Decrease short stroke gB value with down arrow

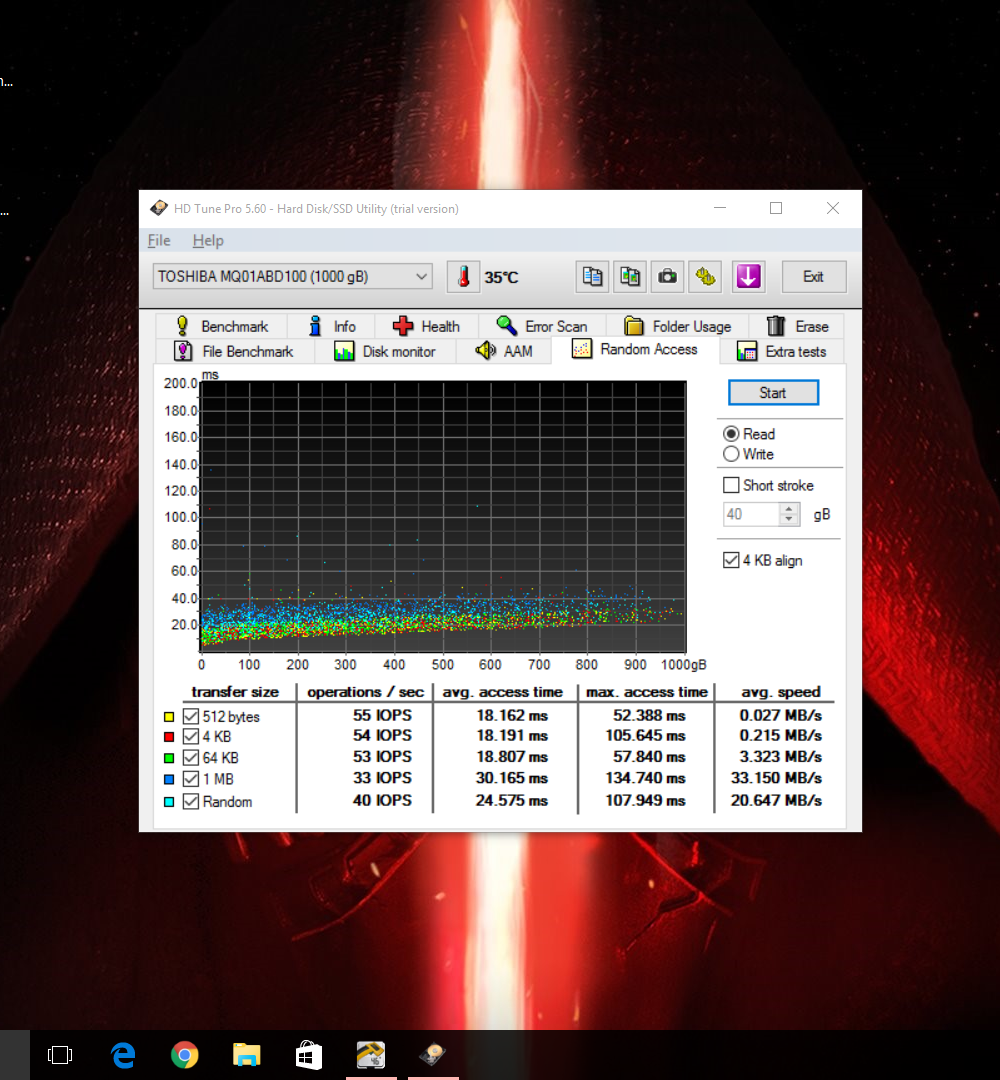point(789,519)
